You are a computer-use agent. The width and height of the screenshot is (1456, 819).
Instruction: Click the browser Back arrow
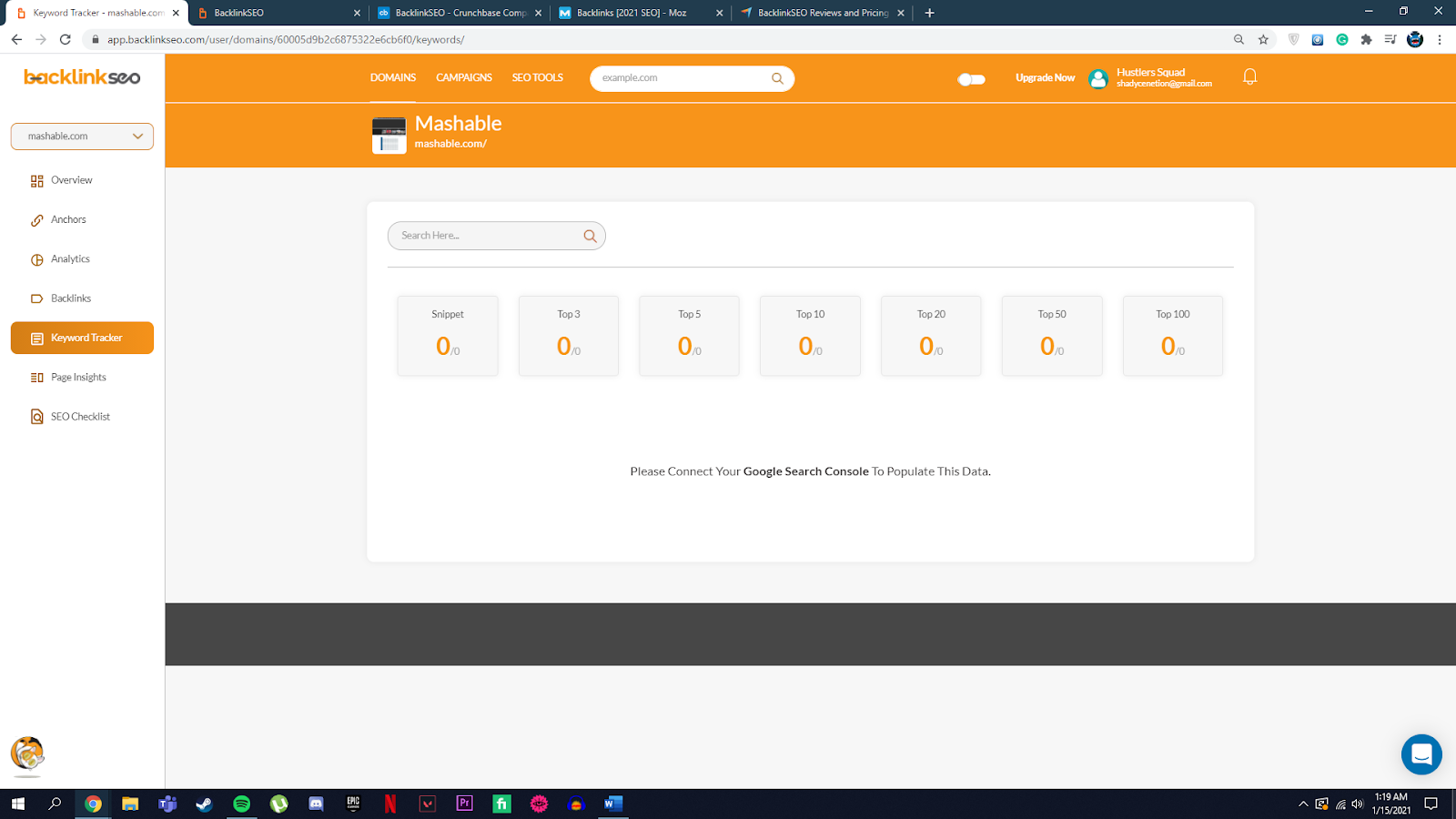(16, 39)
